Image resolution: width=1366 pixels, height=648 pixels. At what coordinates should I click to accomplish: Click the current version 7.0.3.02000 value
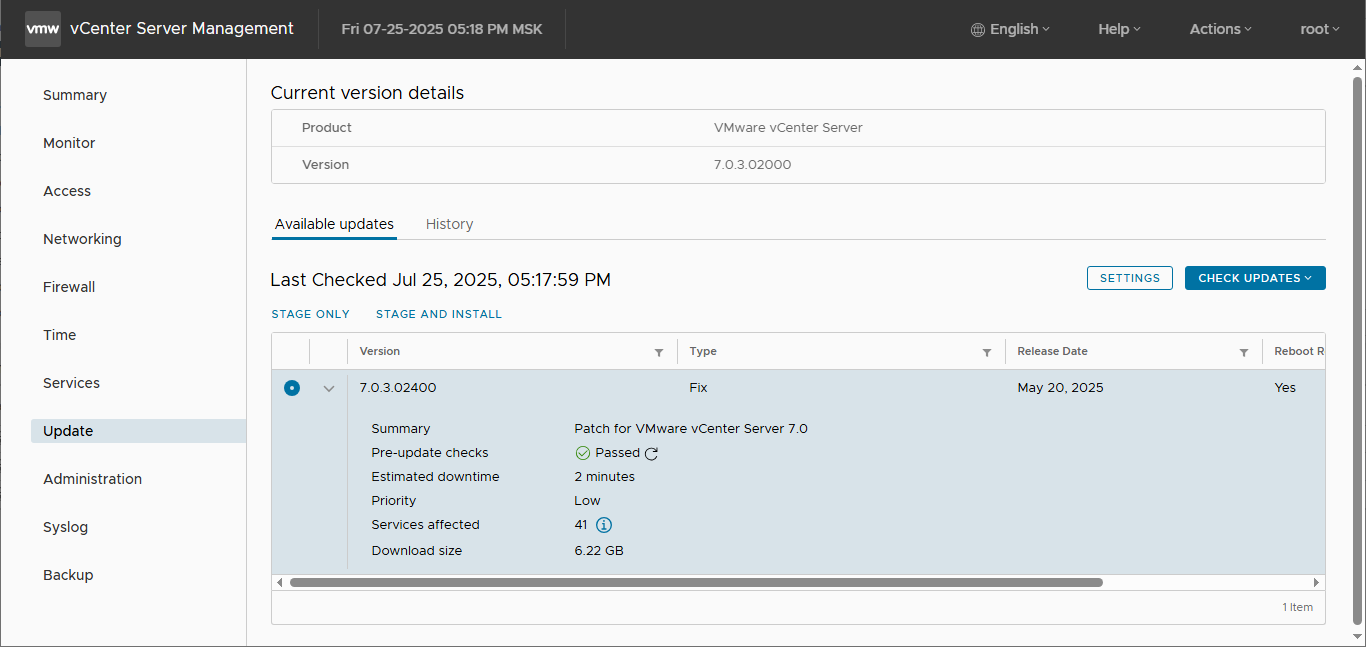752,165
